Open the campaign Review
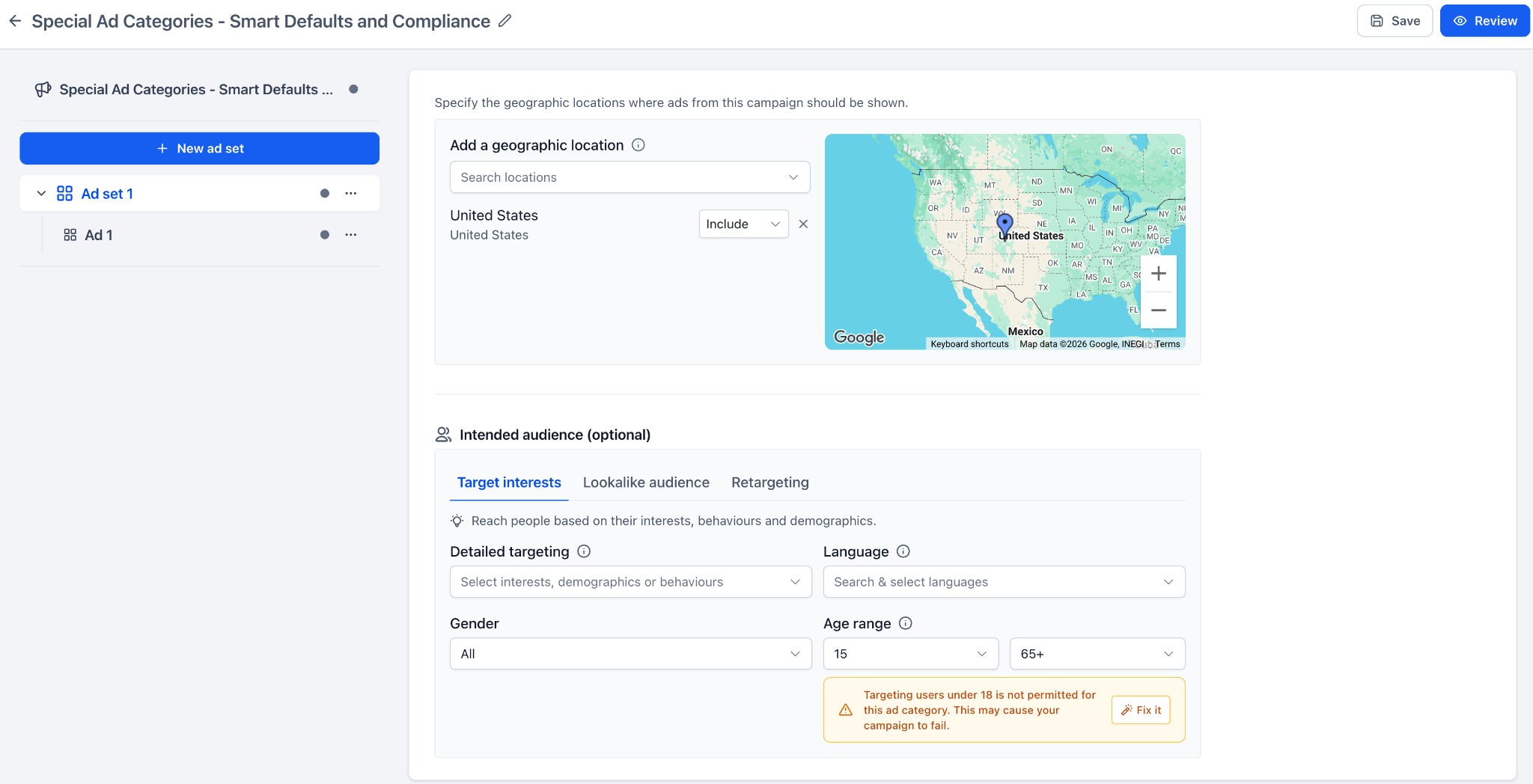This screenshot has width=1533, height=784. click(x=1484, y=21)
